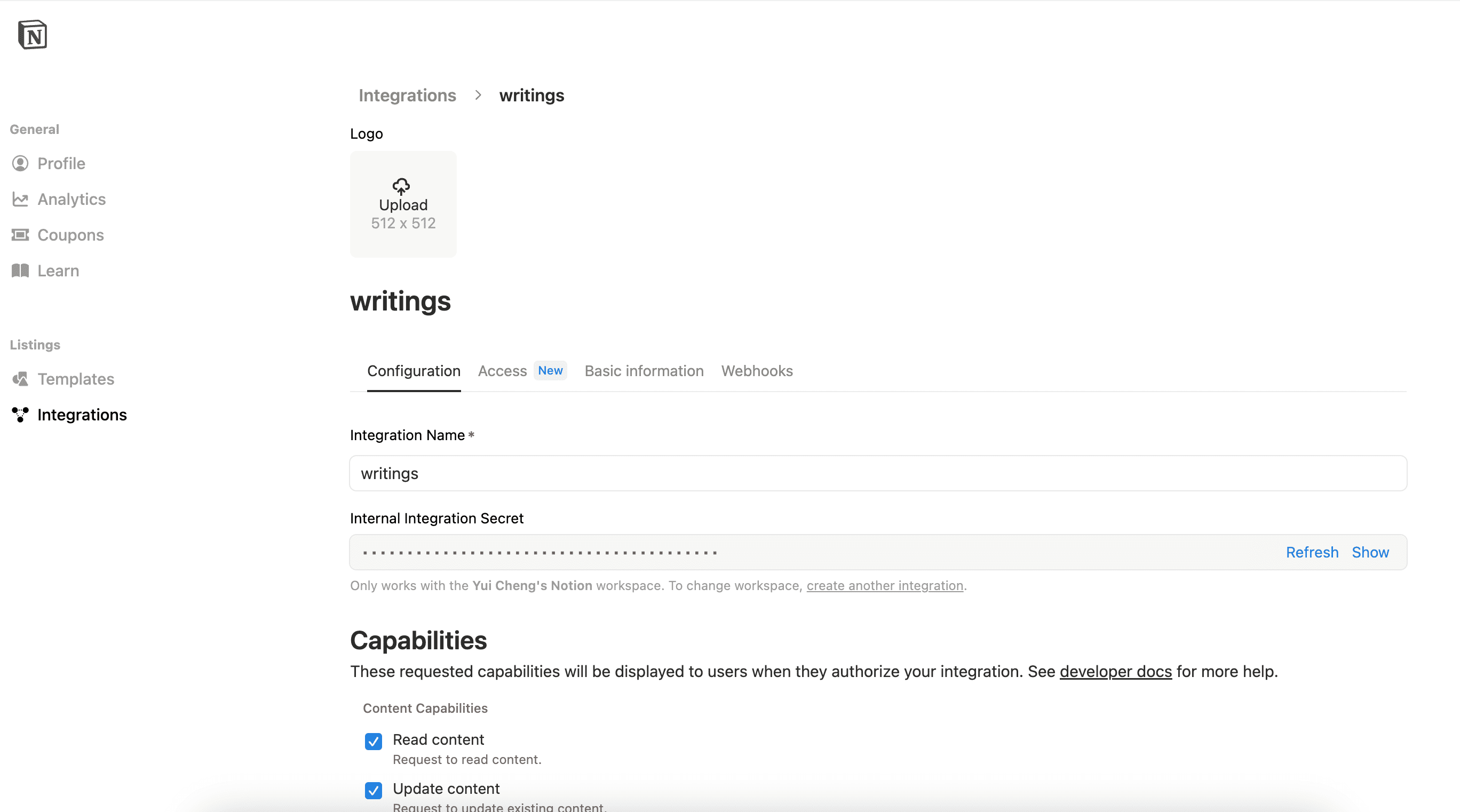Click the cloud upload logo icon

coord(401,186)
